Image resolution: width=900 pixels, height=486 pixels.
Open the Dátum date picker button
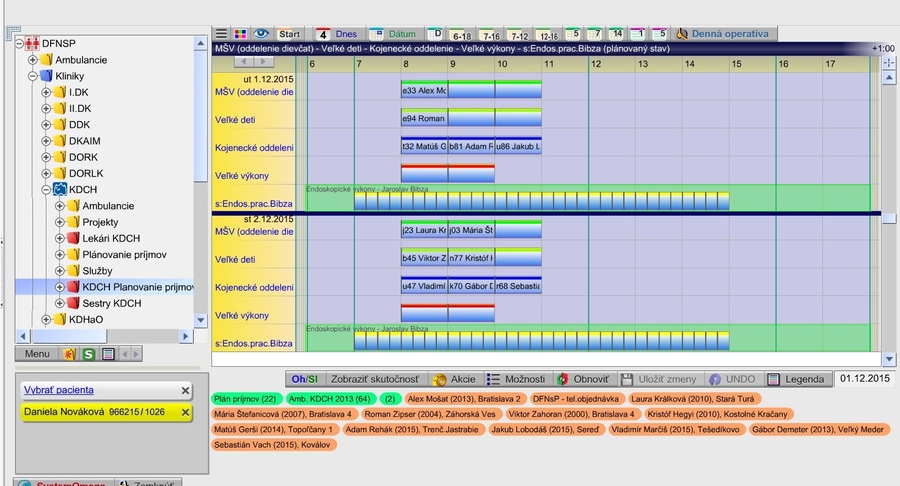394,33
